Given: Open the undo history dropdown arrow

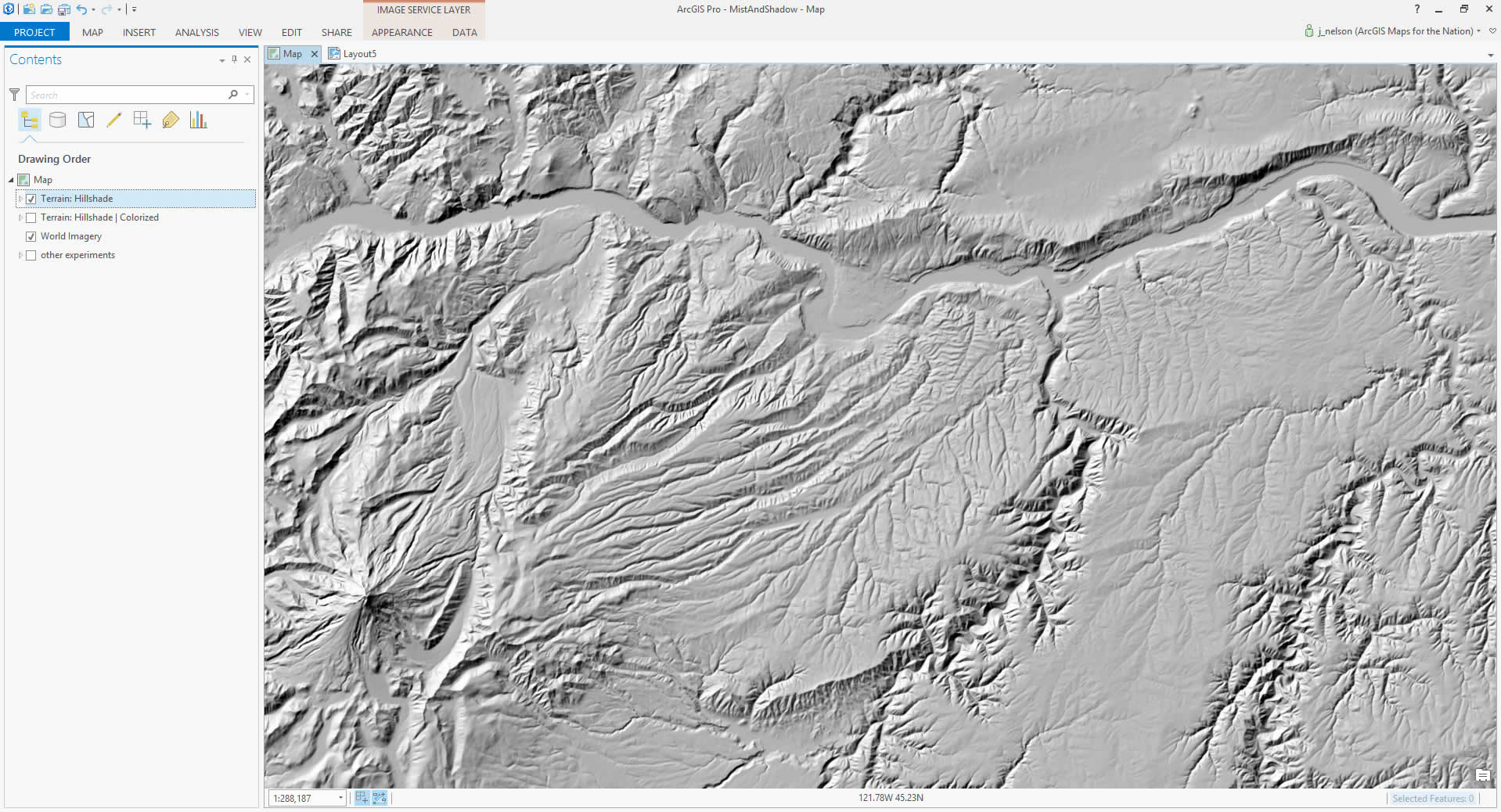Looking at the screenshot, I should pos(93,9).
